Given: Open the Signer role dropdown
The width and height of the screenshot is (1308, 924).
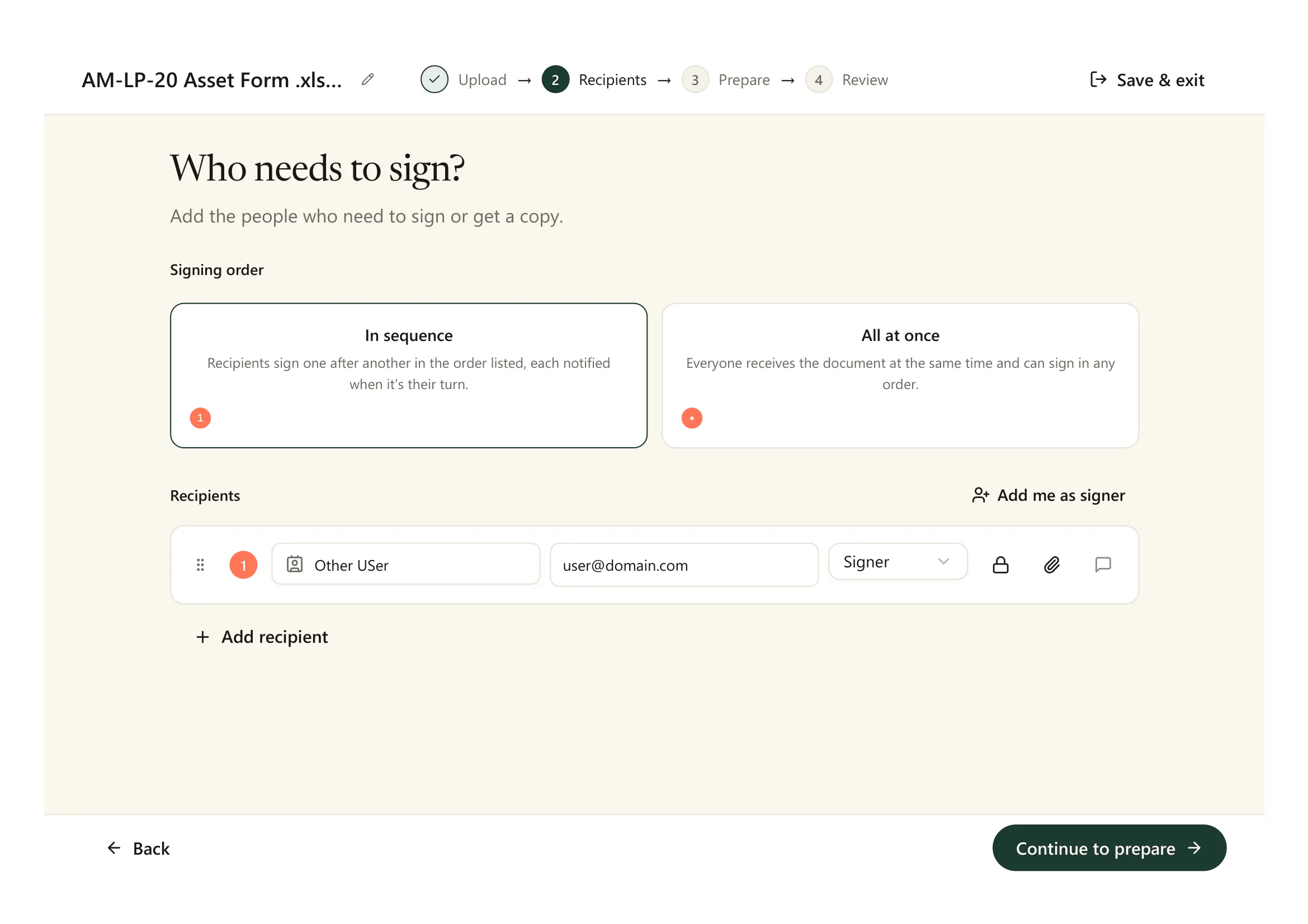Looking at the screenshot, I should pos(898,562).
